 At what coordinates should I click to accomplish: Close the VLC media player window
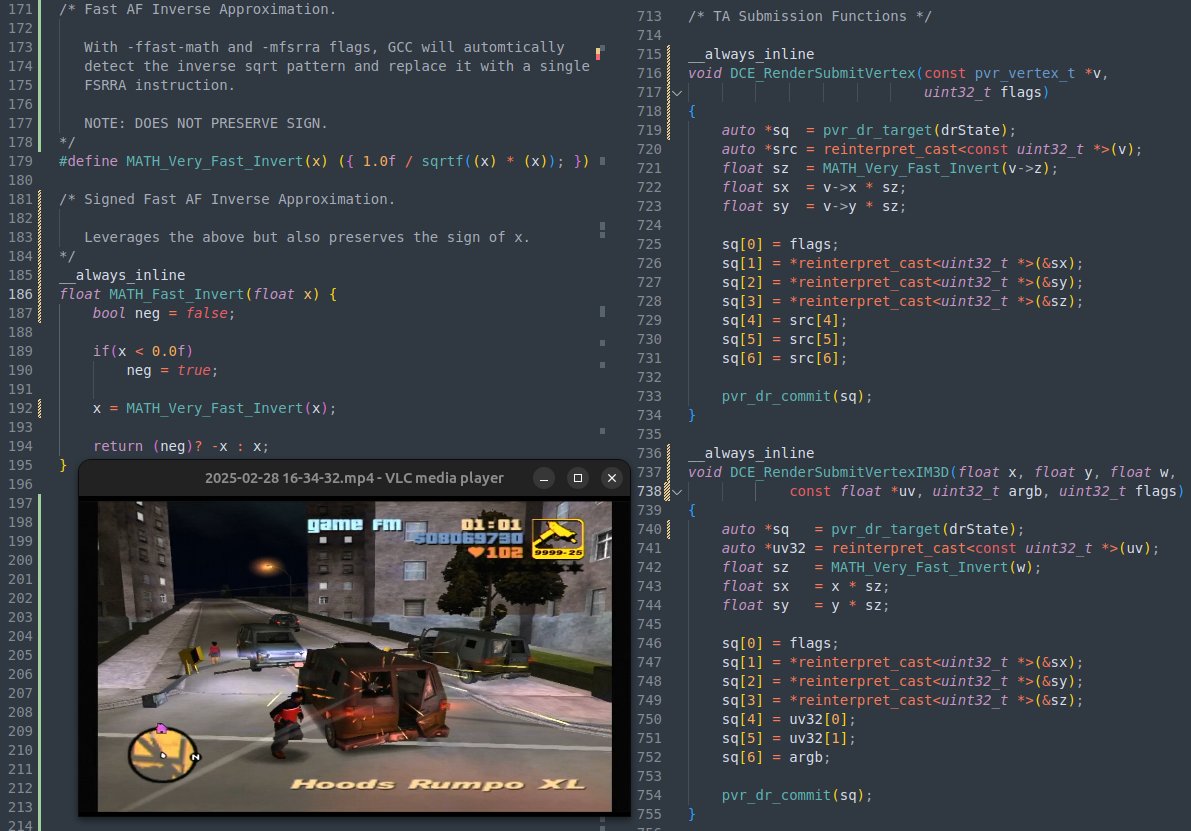(x=611, y=478)
